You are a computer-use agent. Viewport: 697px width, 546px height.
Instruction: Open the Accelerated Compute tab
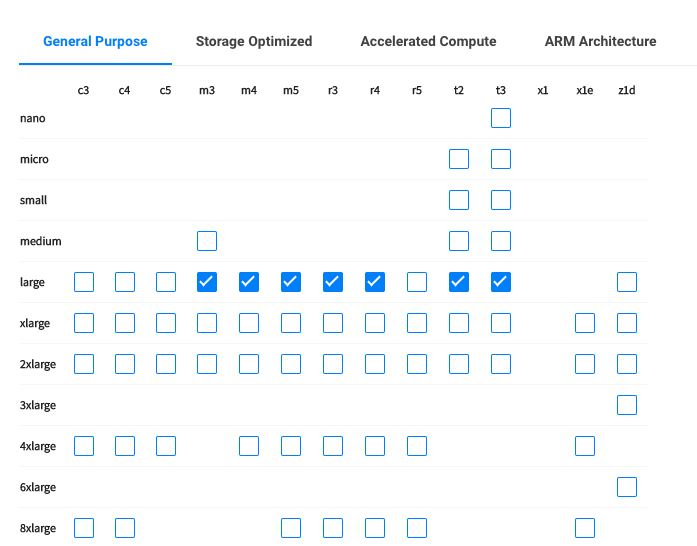tap(428, 41)
